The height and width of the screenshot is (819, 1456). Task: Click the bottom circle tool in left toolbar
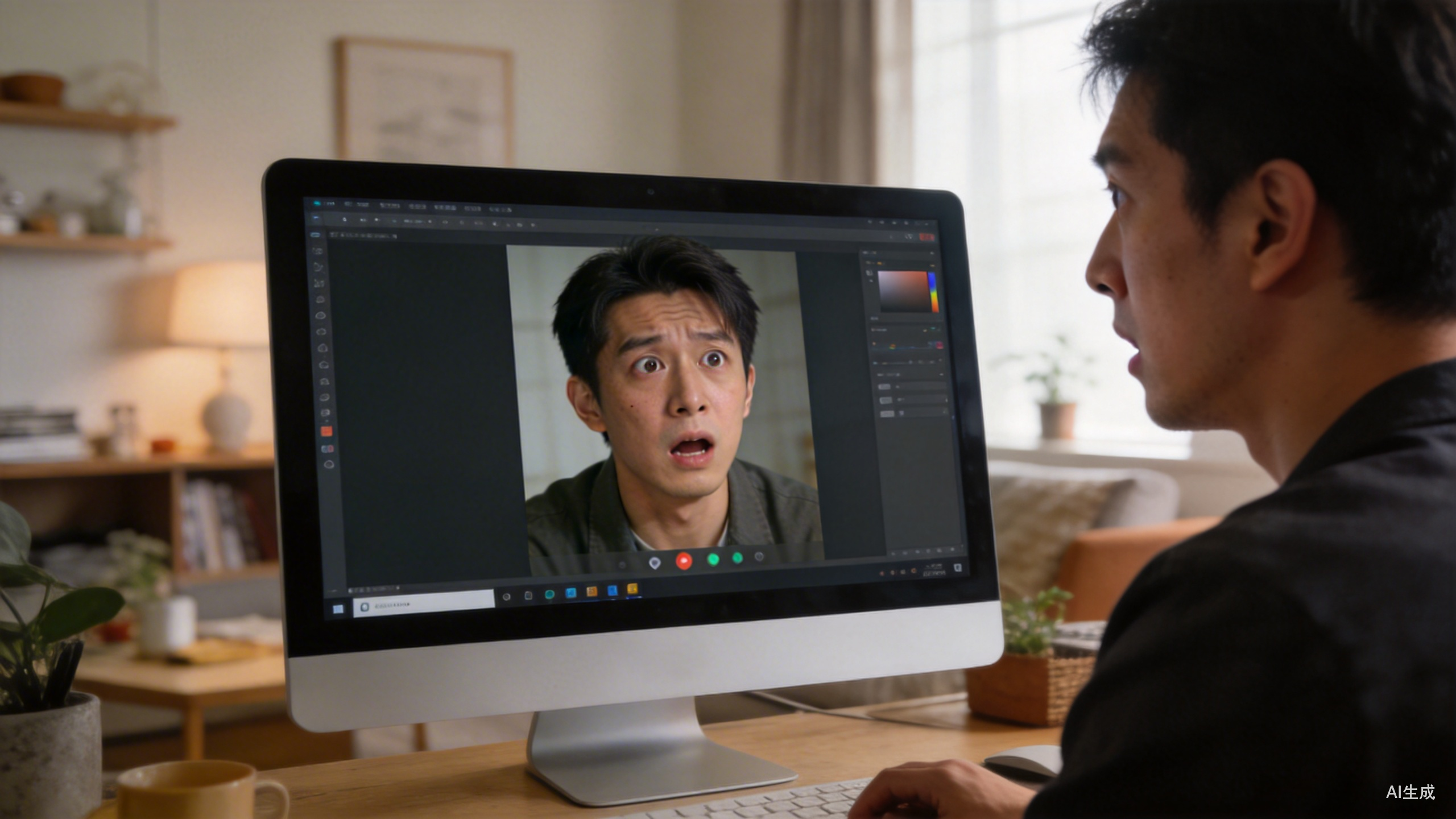328,465
